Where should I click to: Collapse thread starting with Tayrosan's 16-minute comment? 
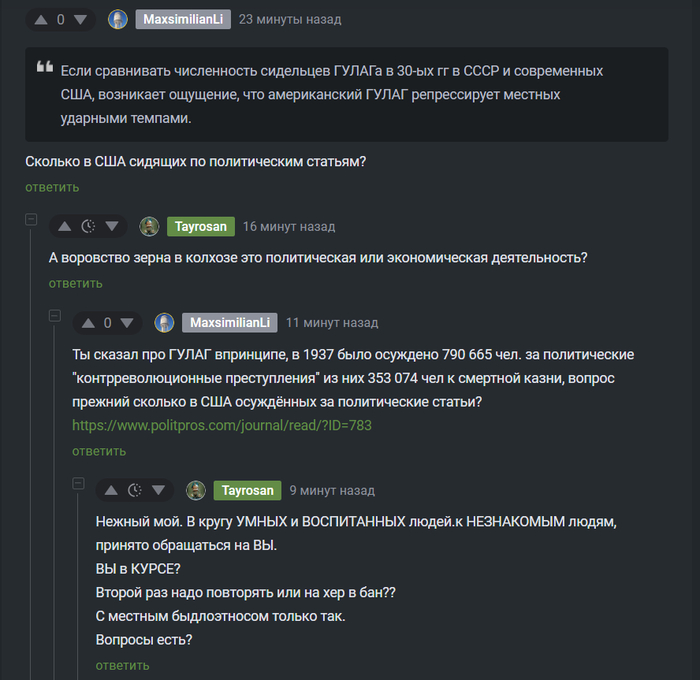pos(31,219)
